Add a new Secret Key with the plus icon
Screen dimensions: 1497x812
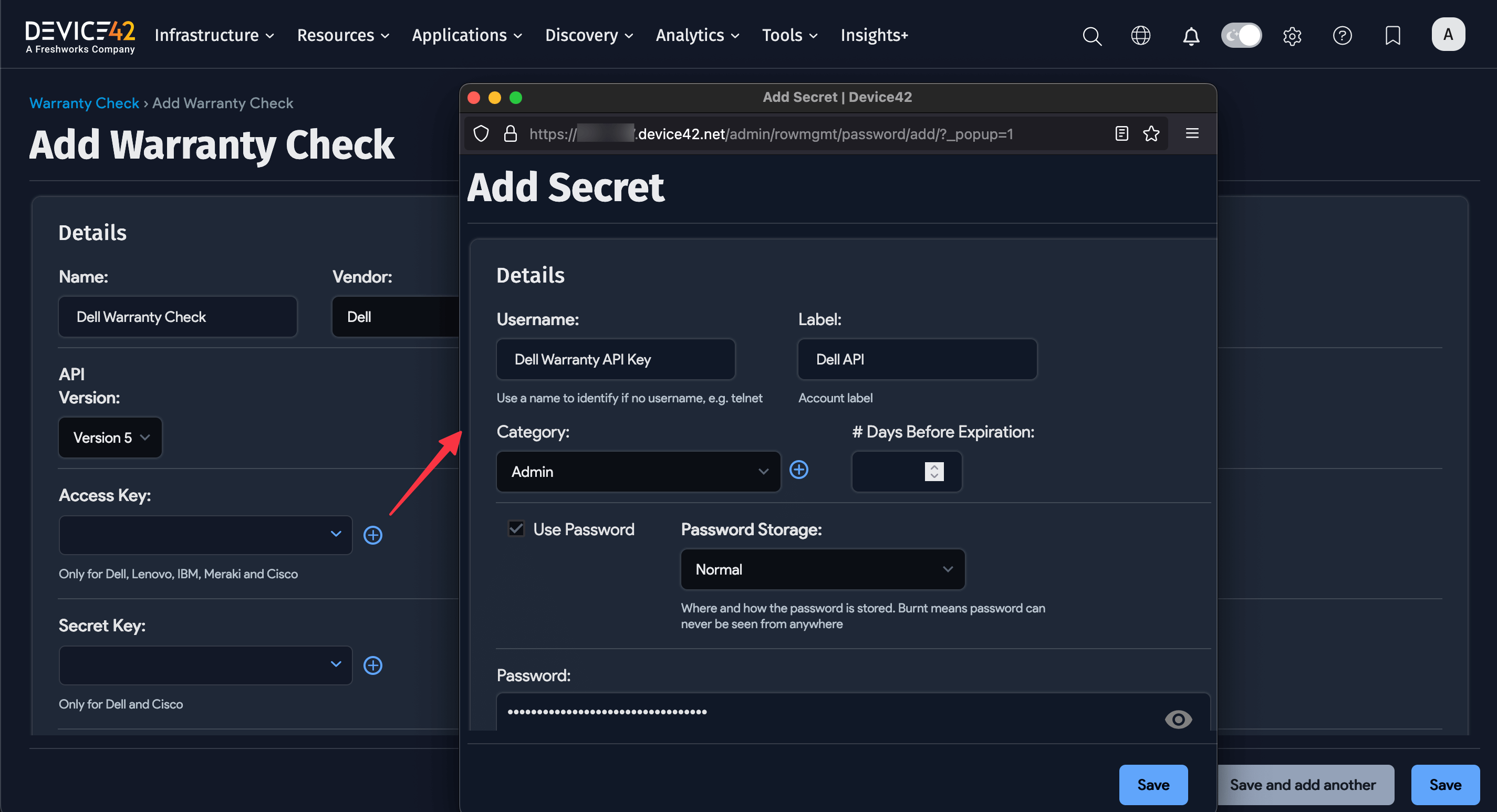[x=373, y=665]
